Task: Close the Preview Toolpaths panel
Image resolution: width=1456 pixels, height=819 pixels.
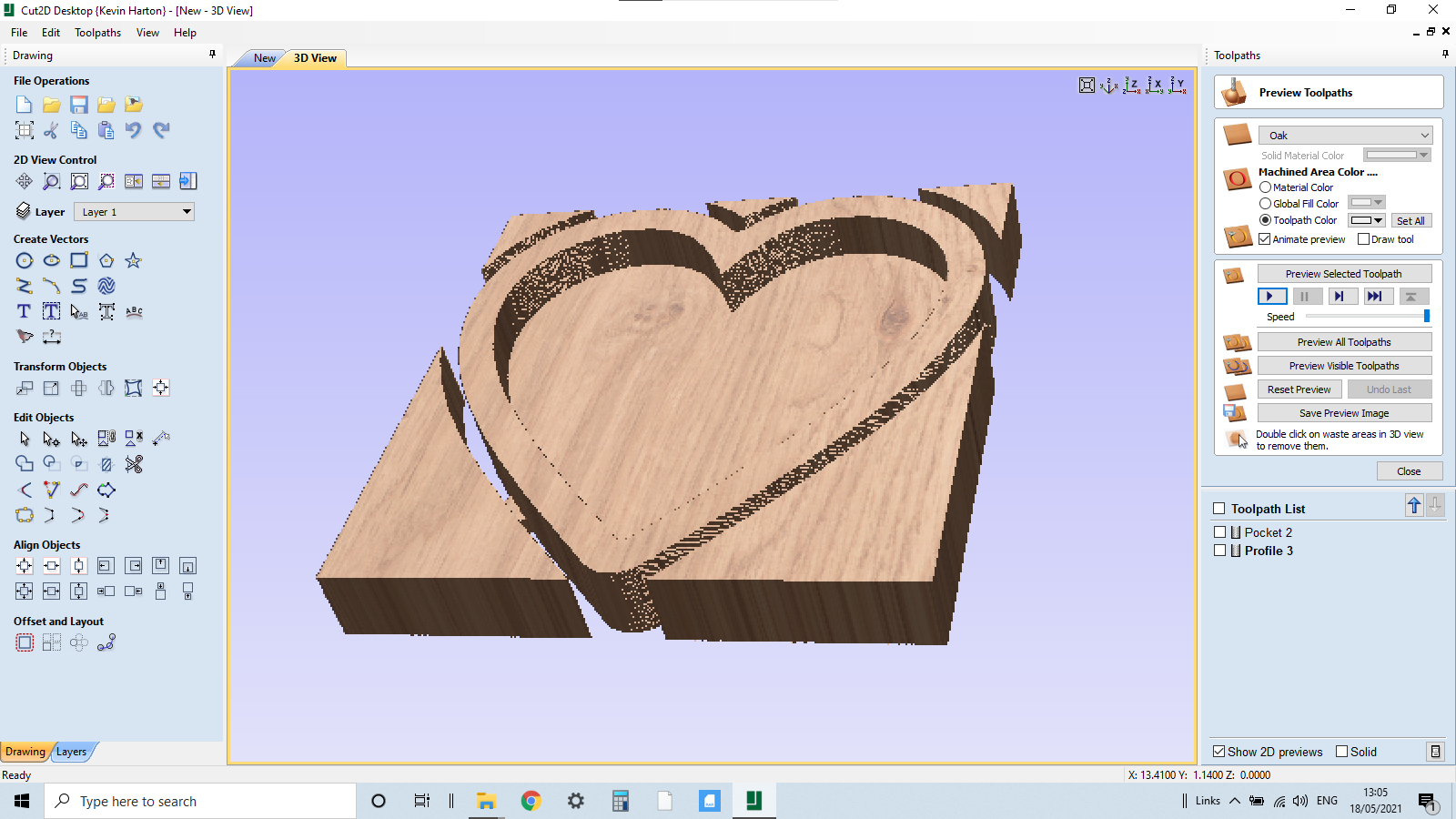Action: pos(1409,471)
